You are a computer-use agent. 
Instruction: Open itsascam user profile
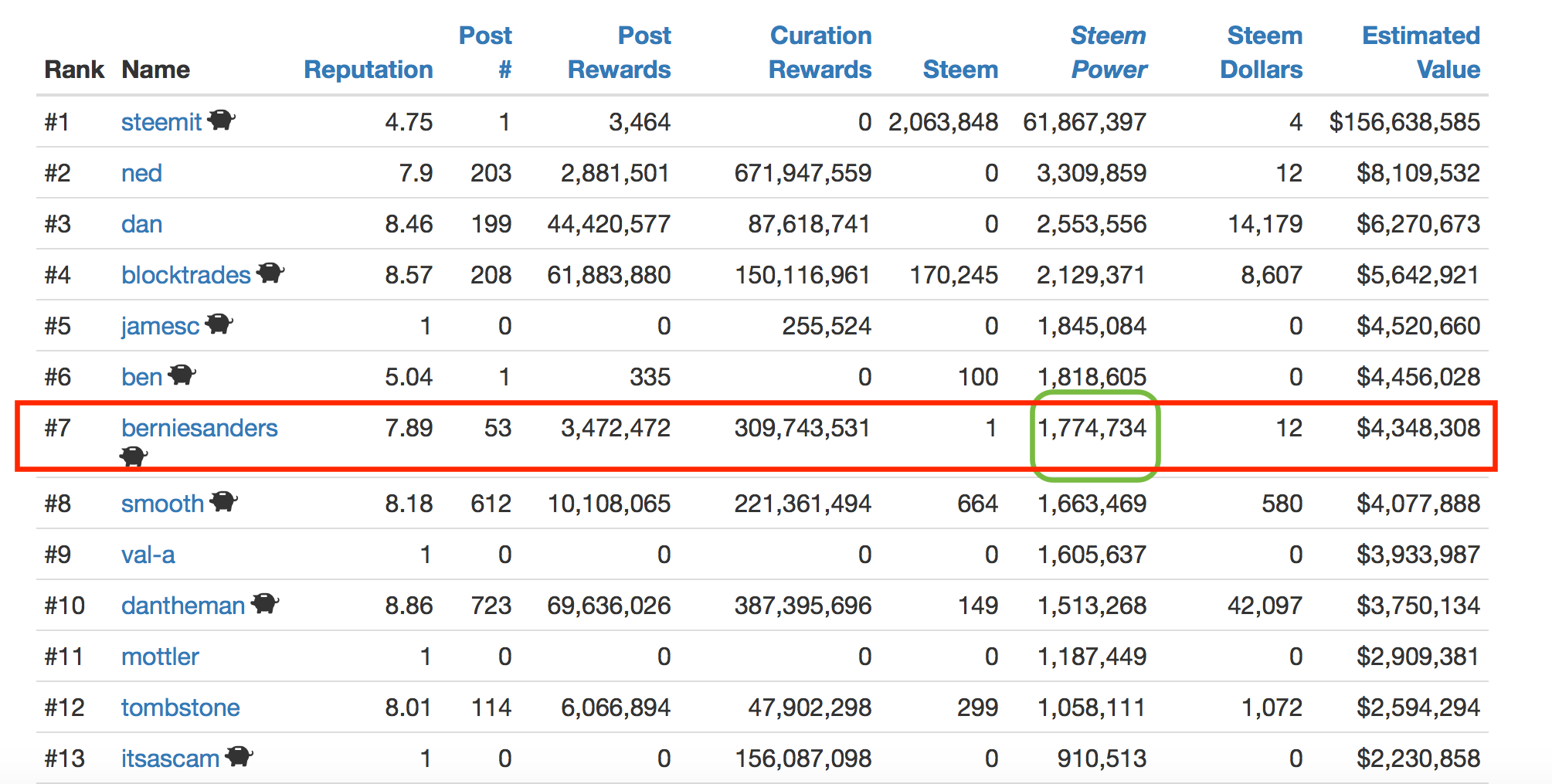coord(171,759)
